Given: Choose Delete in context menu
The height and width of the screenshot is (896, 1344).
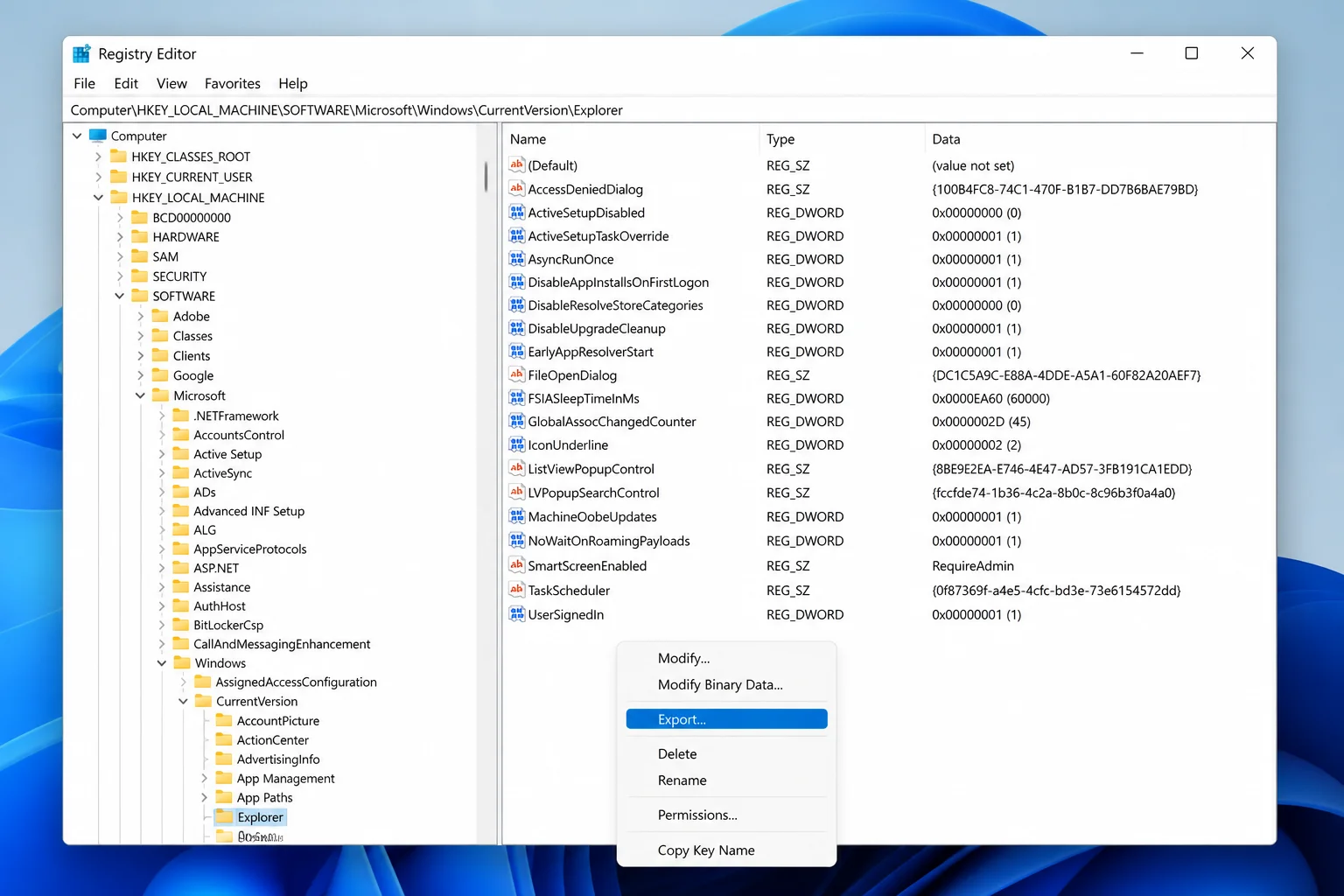Looking at the screenshot, I should pyautogui.click(x=727, y=753).
